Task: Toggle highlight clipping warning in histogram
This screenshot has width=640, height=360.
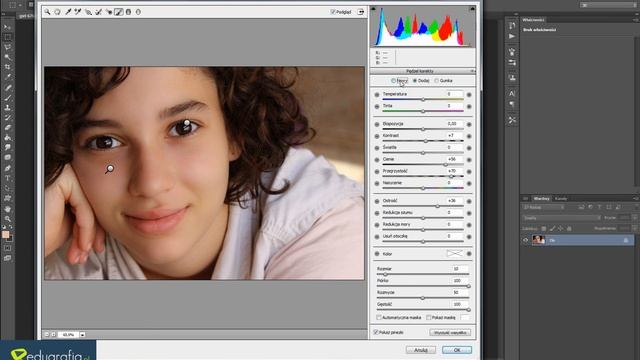Action: [x=472, y=9]
